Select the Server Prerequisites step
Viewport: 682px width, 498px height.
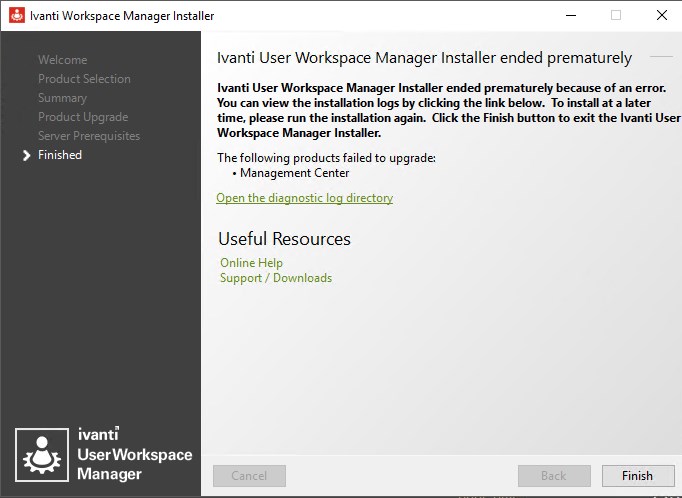click(x=89, y=136)
